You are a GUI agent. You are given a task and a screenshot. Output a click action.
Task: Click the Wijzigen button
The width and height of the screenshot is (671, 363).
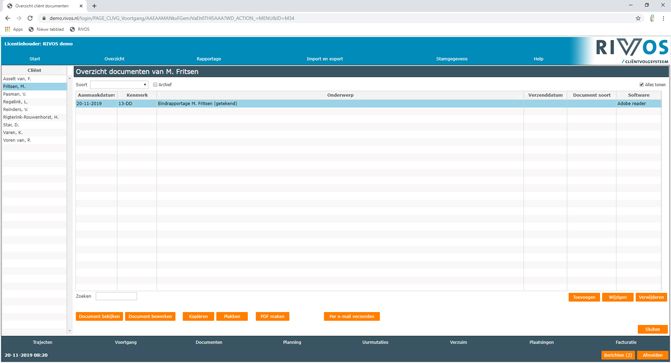[x=618, y=297]
